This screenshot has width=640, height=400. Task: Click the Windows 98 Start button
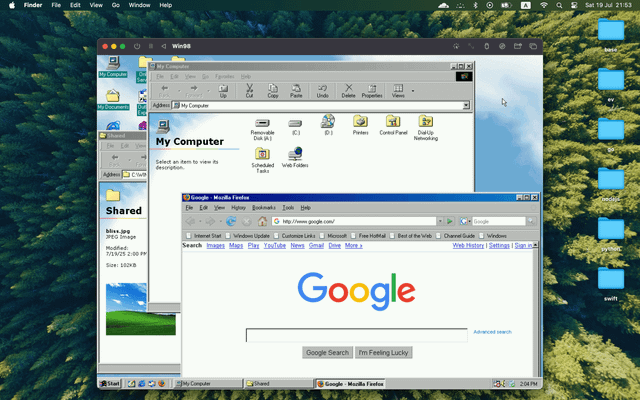coord(110,384)
